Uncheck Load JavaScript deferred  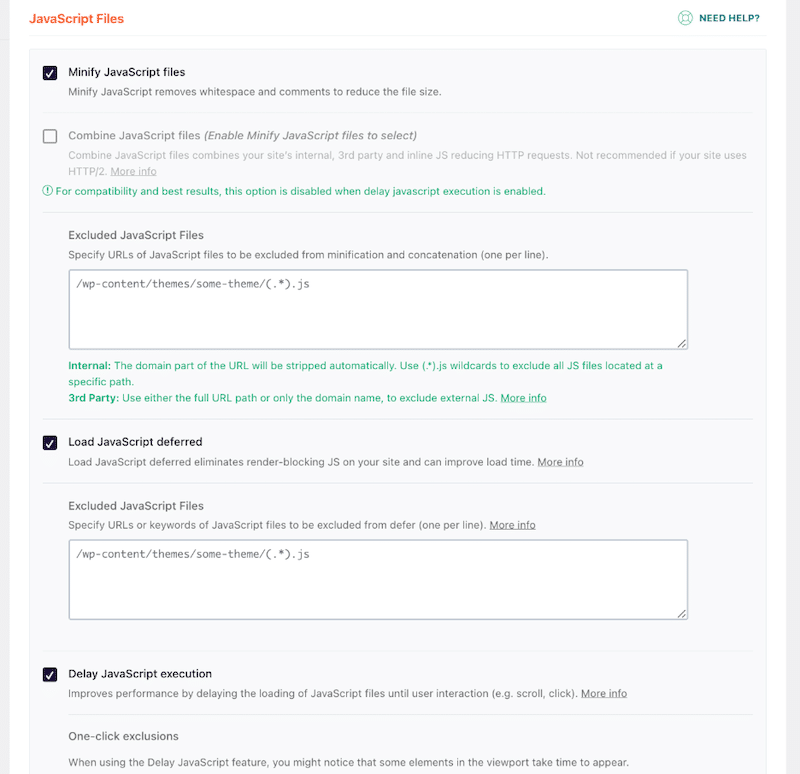pyautogui.click(x=49, y=442)
